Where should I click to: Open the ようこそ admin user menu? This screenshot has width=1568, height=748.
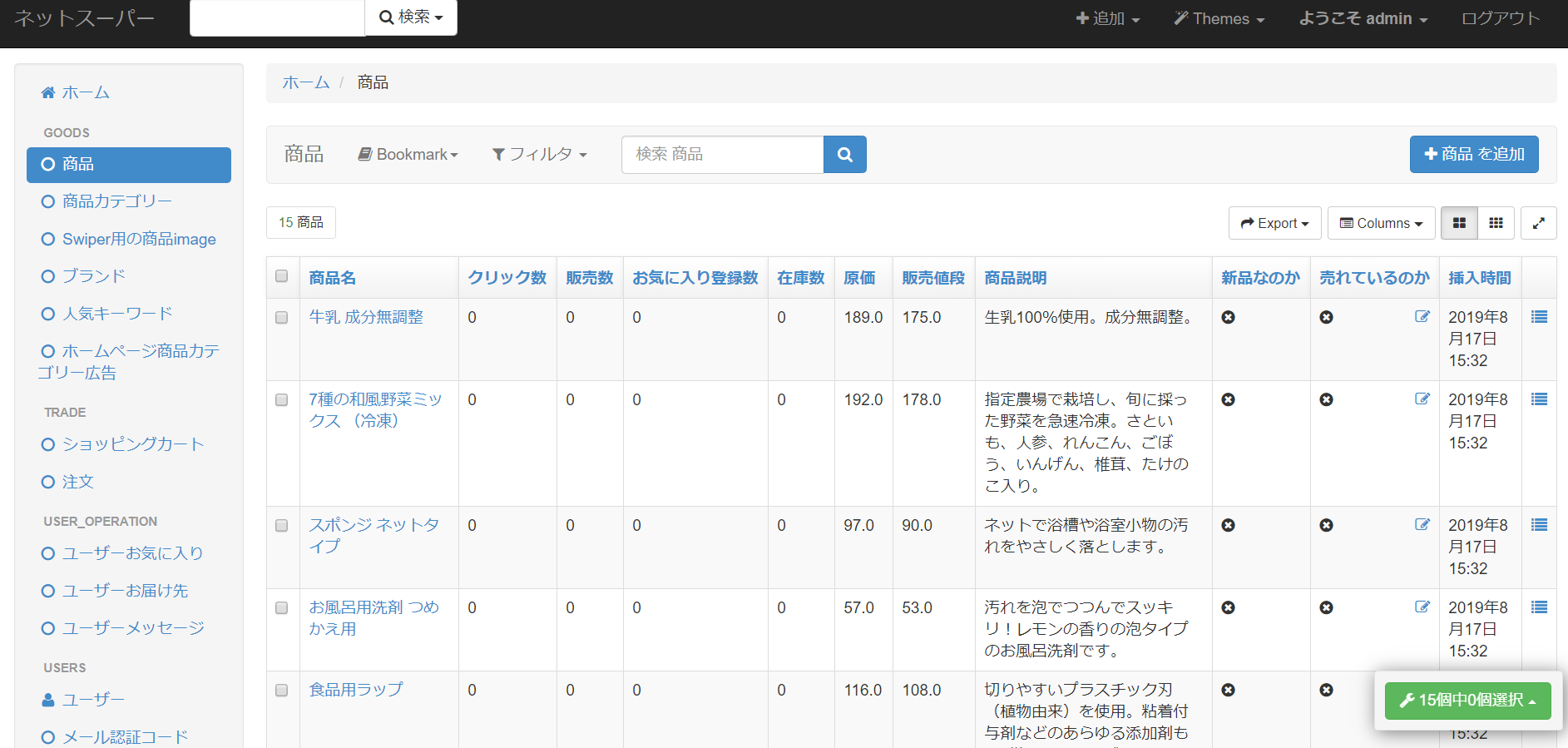(1363, 18)
